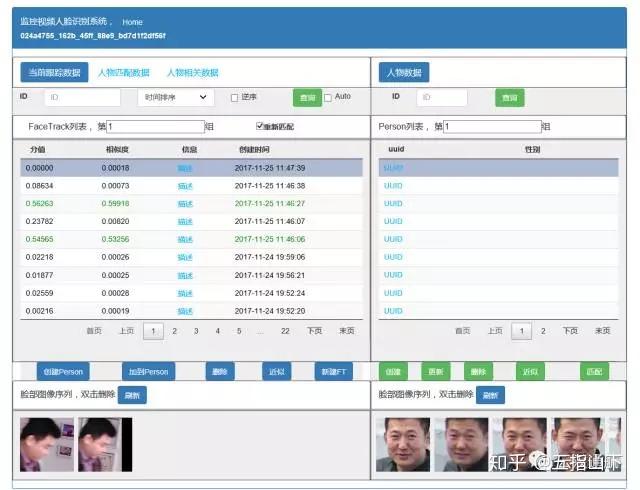Image resolution: width=640 pixels, height=490 pixels.
Task: Open 描述 link for 19:59:06 row
Action: pos(185,257)
